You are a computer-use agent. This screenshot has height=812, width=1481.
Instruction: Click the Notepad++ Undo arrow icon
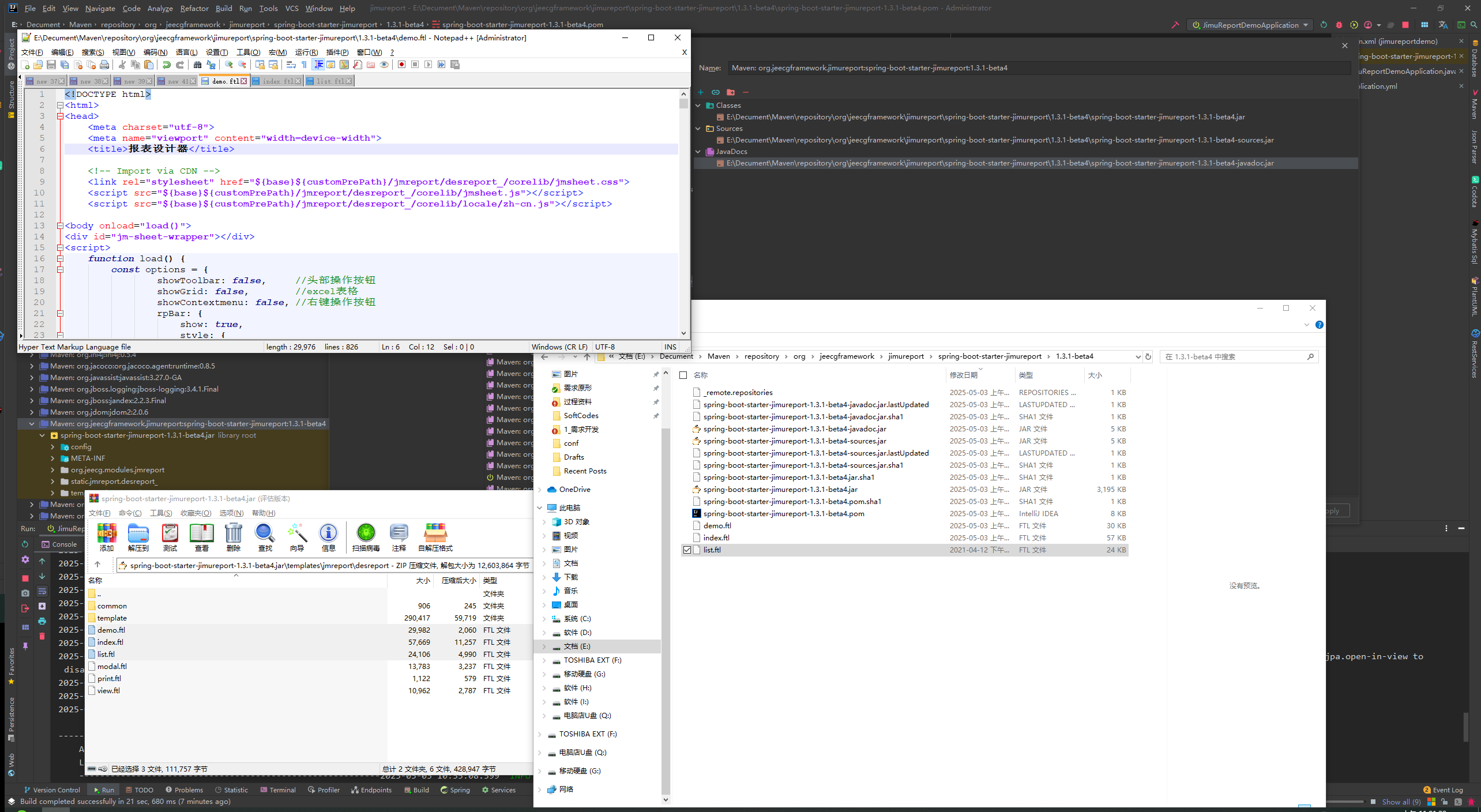pos(166,65)
